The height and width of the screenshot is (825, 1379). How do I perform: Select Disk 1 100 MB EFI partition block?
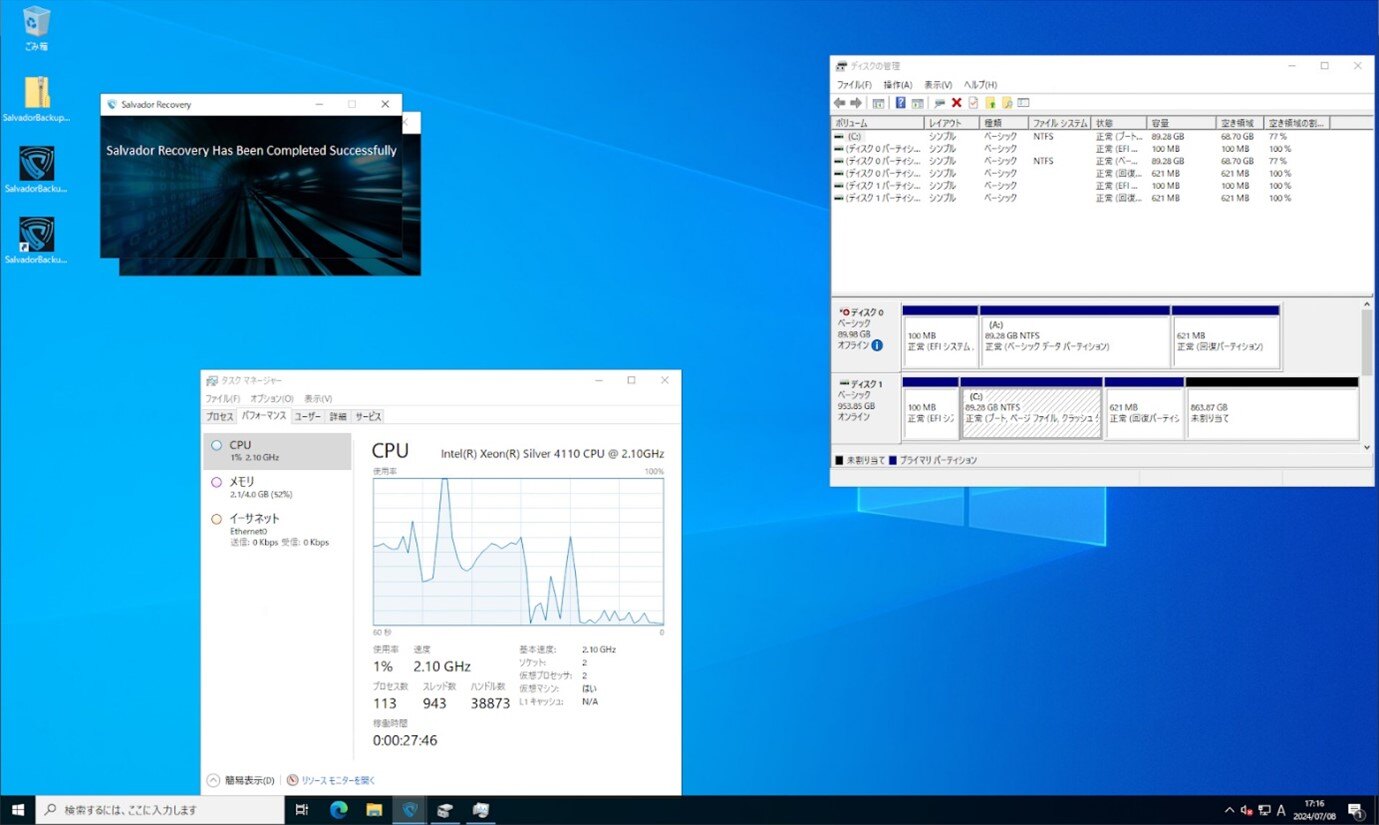point(930,408)
